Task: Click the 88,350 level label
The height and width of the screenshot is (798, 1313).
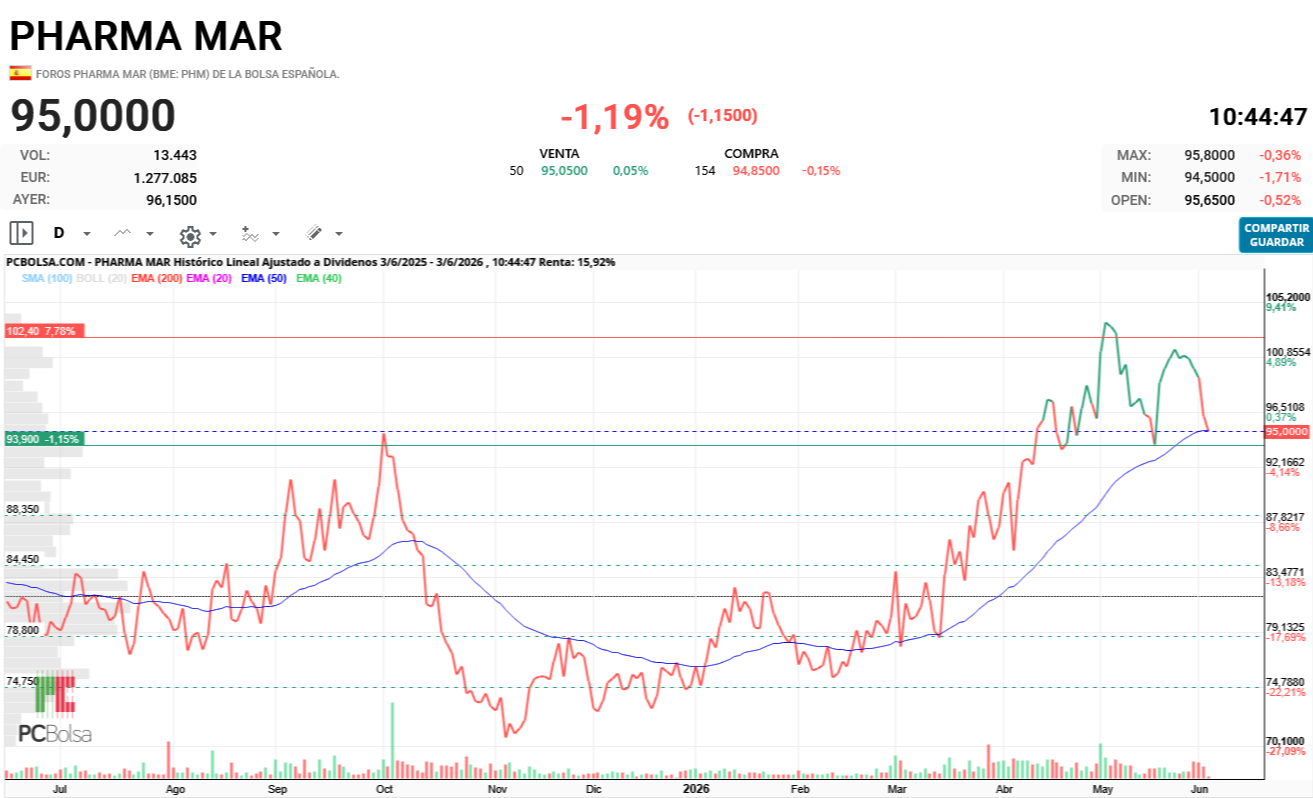Action: coord(22,509)
